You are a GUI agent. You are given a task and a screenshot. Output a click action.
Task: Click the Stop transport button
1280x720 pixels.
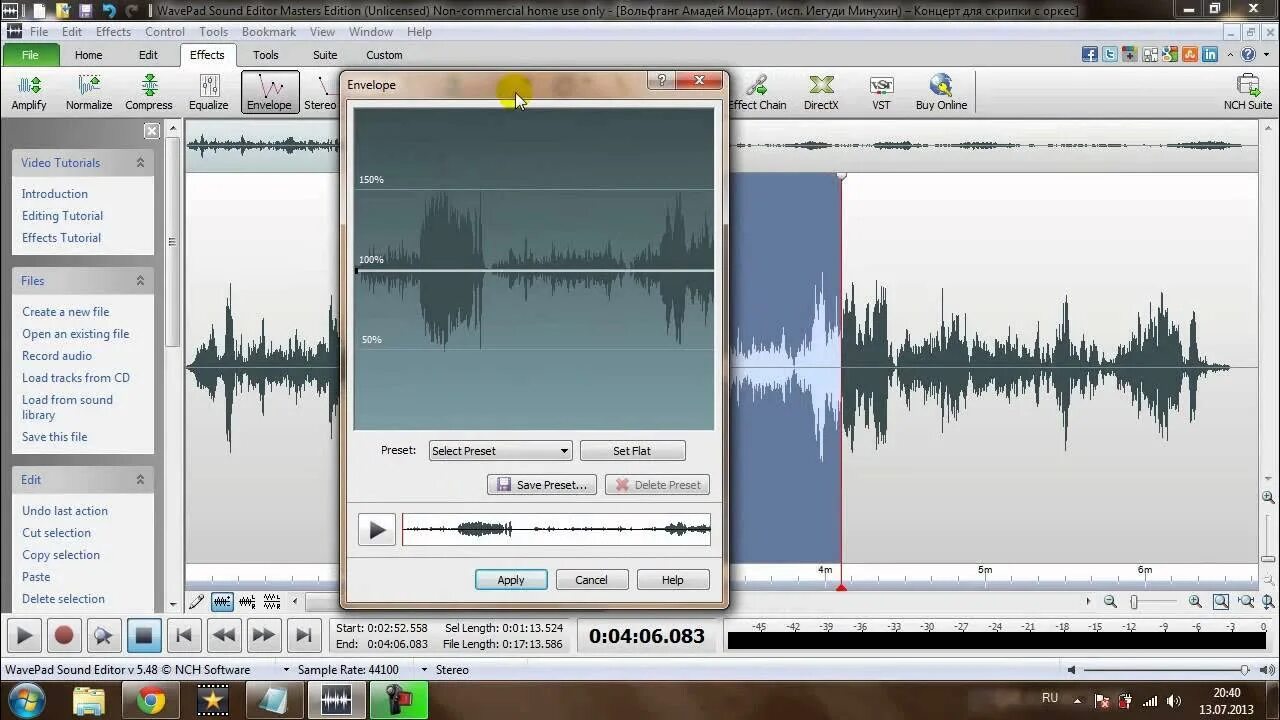(x=143, y=635)
